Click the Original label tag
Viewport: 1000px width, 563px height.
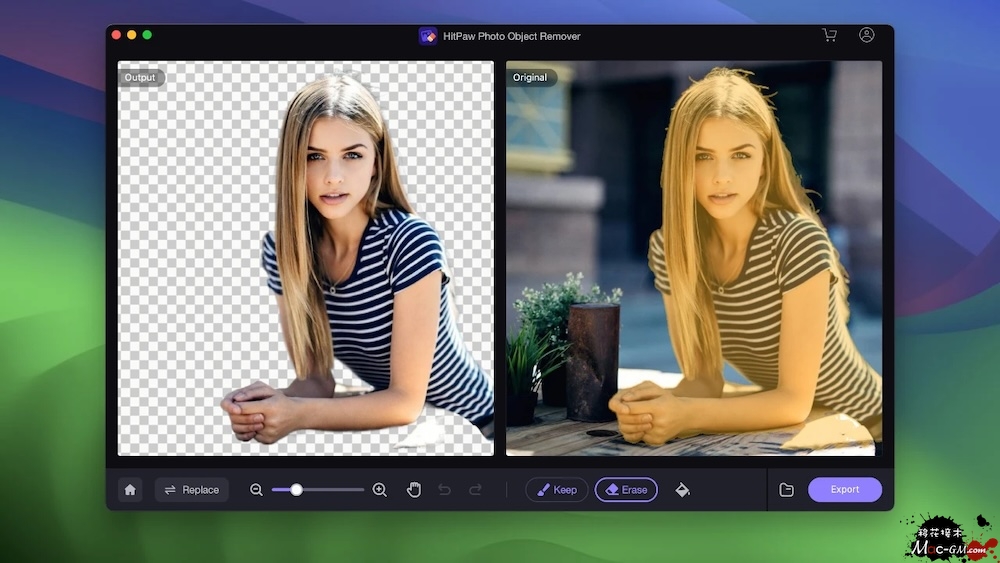(x=530, y=77)
